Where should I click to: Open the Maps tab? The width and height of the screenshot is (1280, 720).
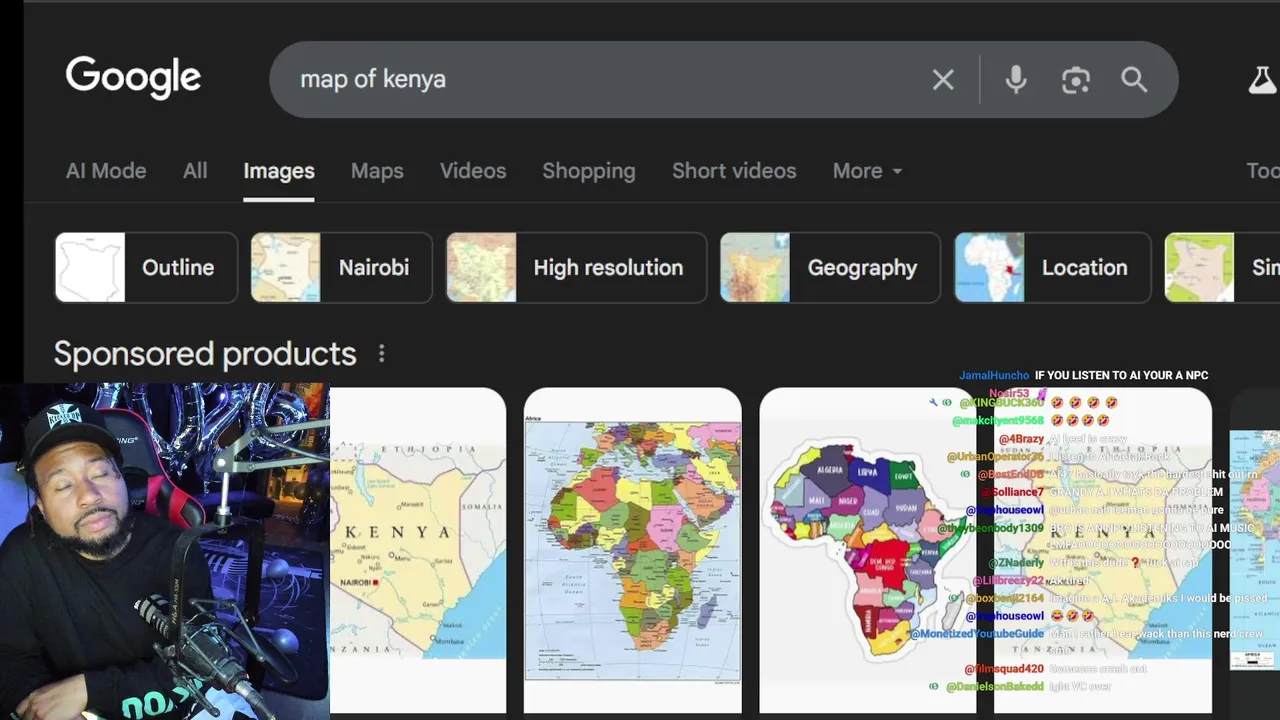coord(377,171)
